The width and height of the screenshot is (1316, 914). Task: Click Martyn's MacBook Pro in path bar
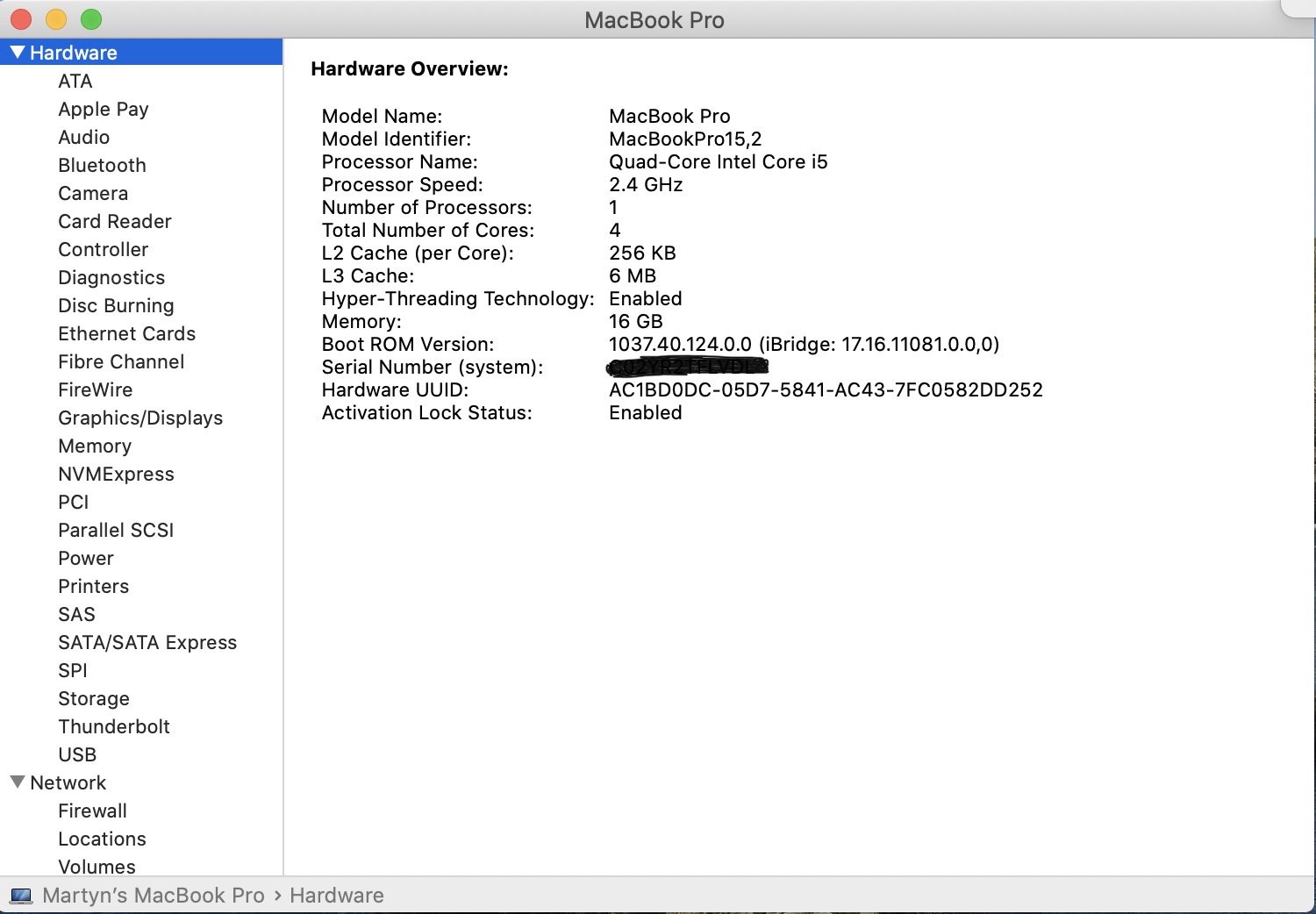click(x=154, y=896)
